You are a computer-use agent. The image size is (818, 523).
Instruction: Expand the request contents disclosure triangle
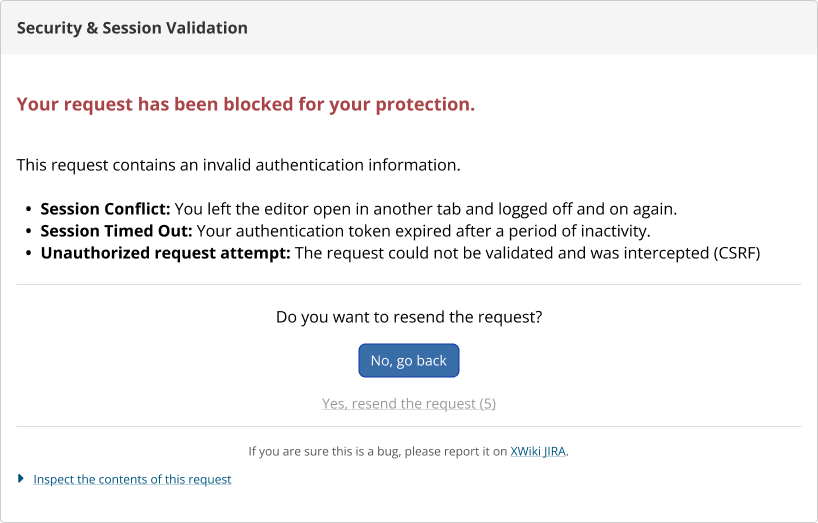[x=21, y=478]
